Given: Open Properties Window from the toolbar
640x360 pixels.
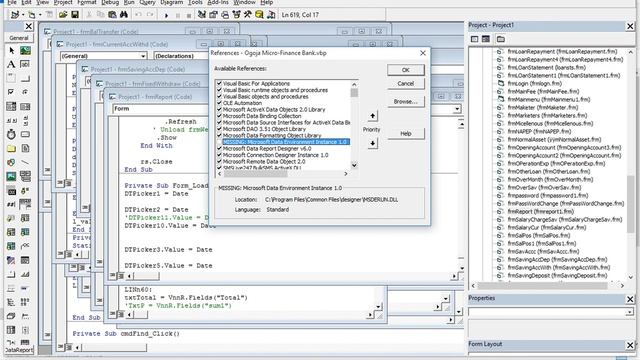Looking at the screenshot, I should pyautogui.click(x=213, y=15).
